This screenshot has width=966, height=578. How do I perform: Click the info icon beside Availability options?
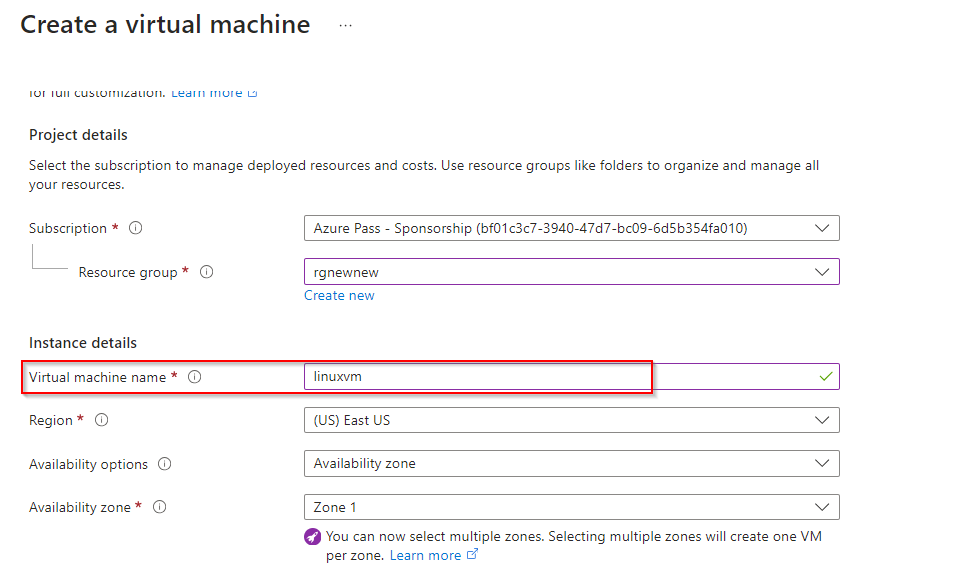(165, 464)
